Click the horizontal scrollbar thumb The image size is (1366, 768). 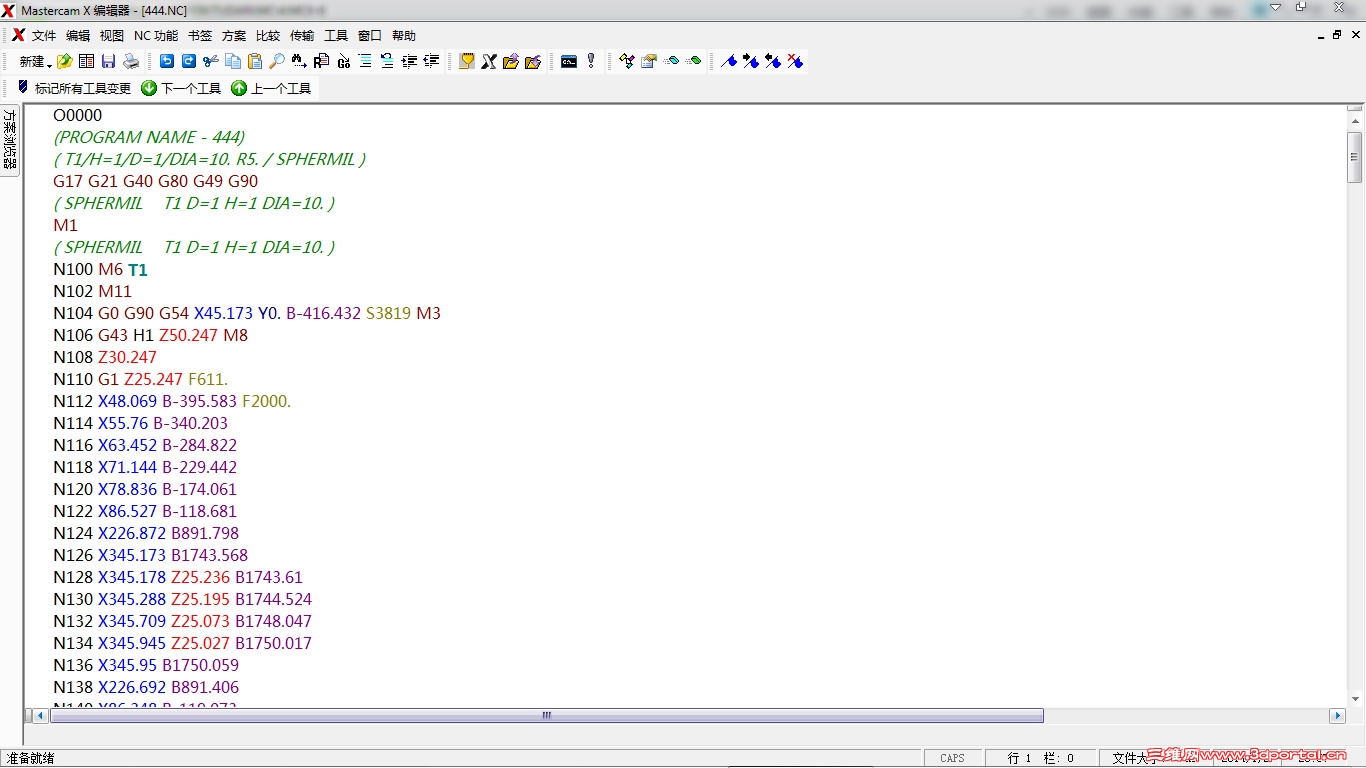click(x=547, y=716)
